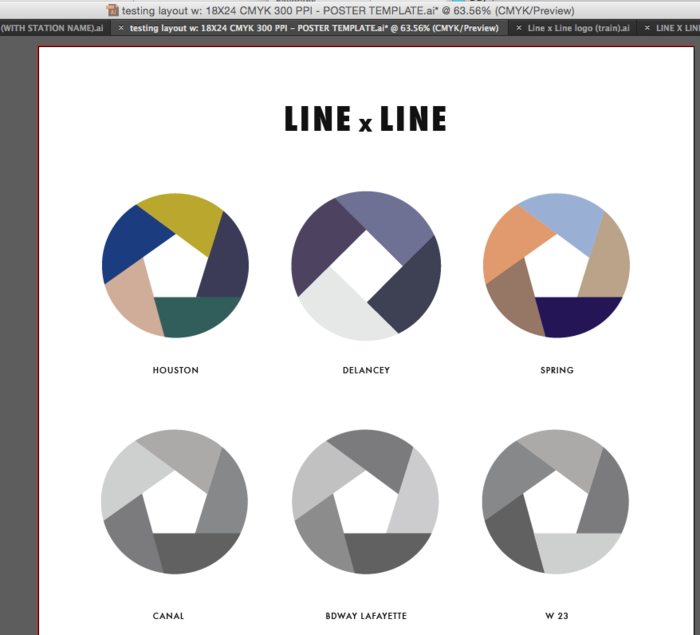Pick the teal green segment of the Houston circle
700x635 pixels.
tap(200, 317)
